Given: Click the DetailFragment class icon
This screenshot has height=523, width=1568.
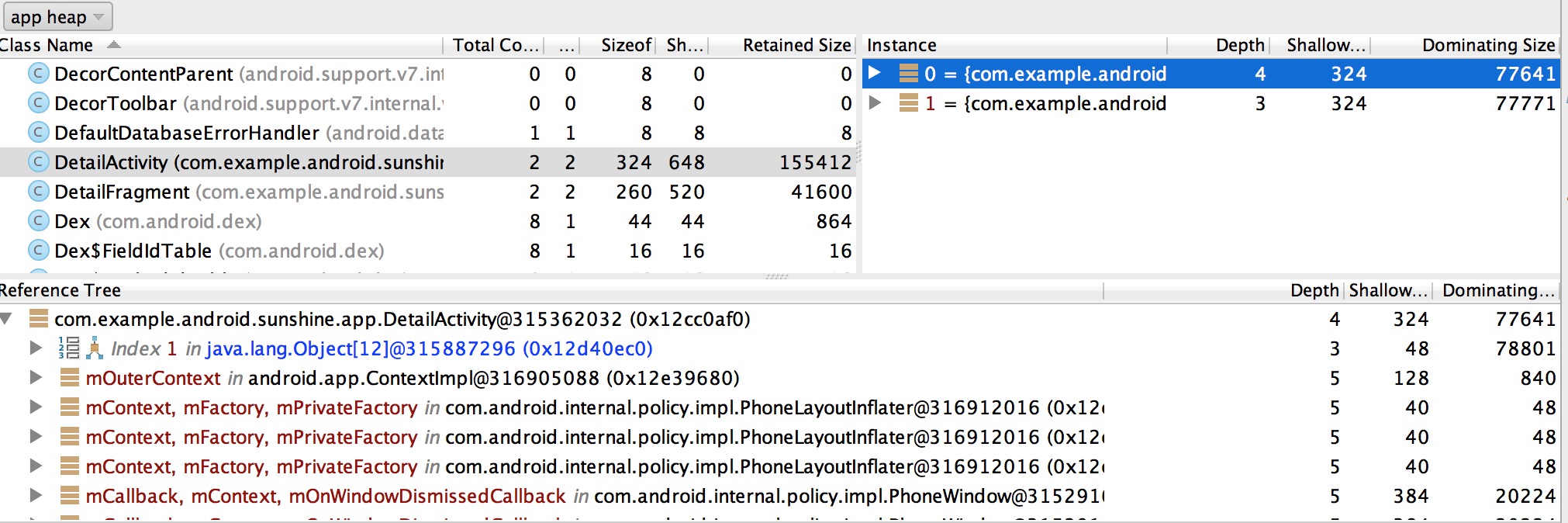Looking at the screenshot, I should click(38, 192).
